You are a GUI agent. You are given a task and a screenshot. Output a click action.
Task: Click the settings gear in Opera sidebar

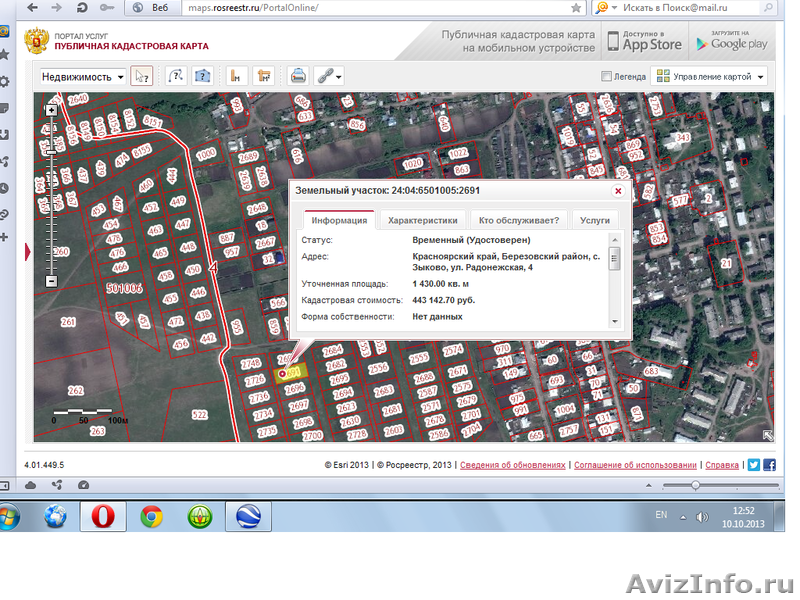coord(5,81)
